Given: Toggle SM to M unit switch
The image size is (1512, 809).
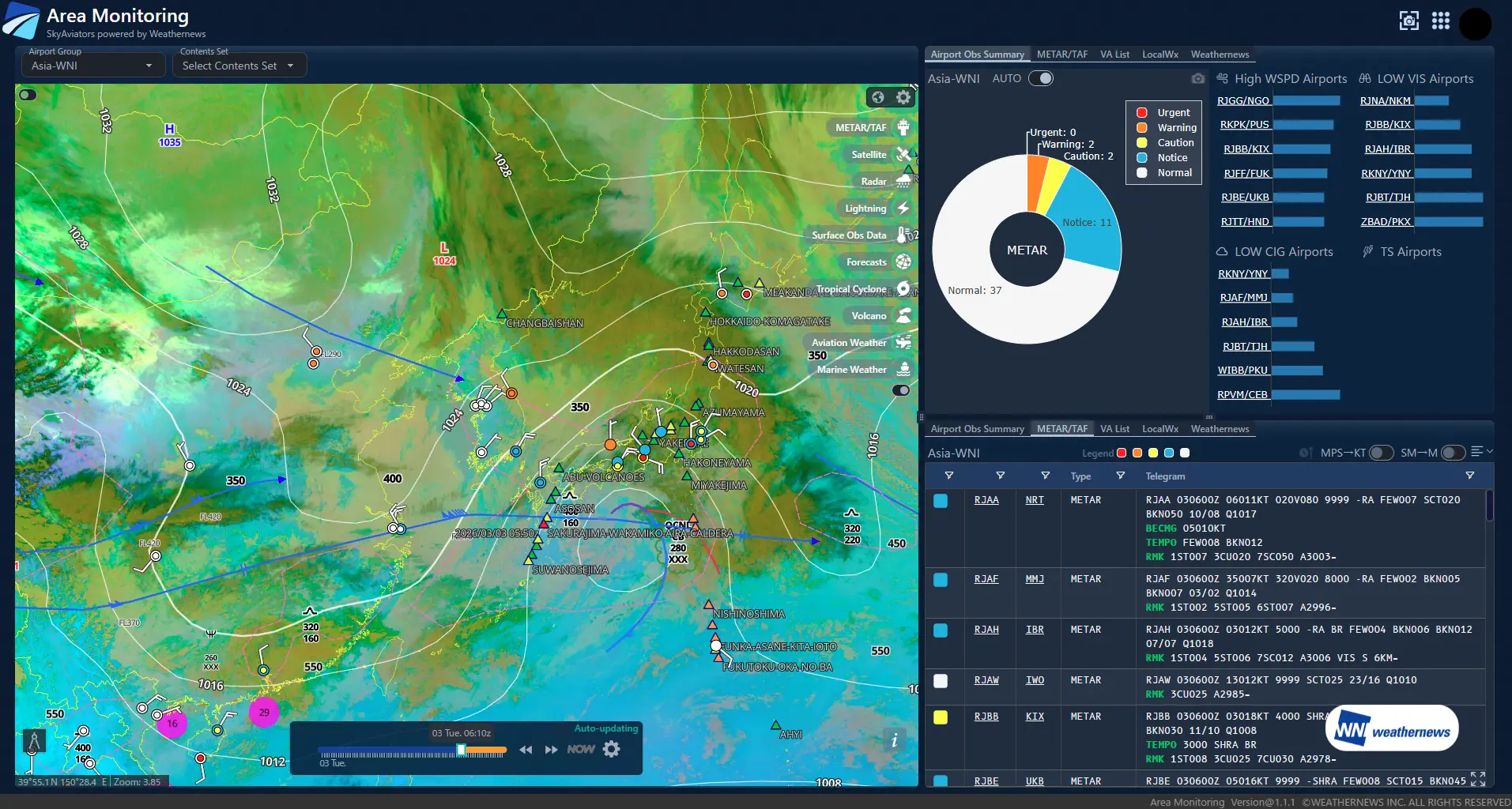Looking at the screenshot, I should [1452, 453].
